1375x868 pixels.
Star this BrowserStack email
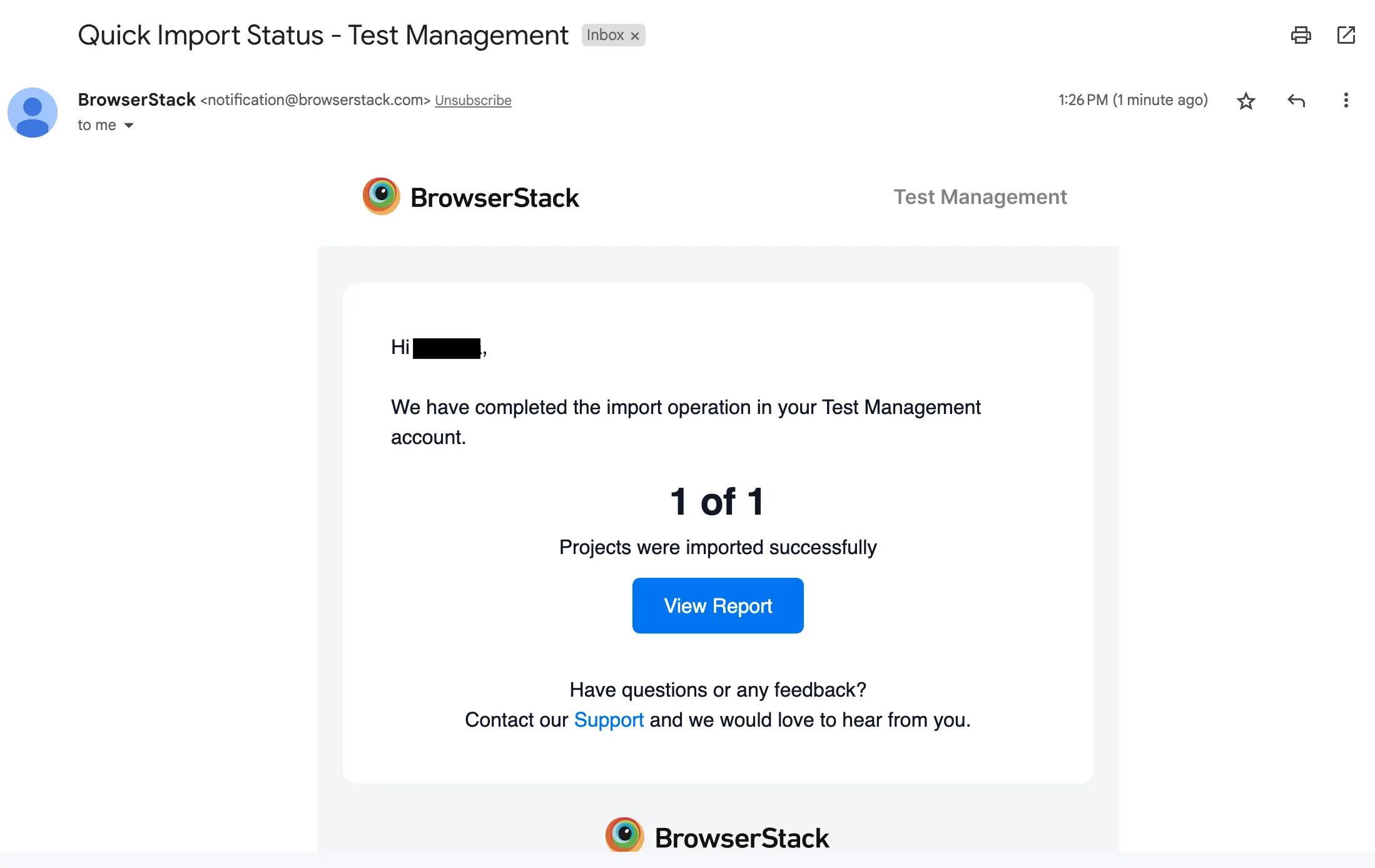point(1246,101)
